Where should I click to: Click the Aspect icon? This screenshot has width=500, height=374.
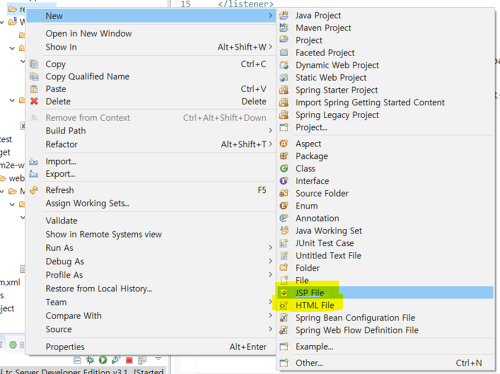[284, 144]
